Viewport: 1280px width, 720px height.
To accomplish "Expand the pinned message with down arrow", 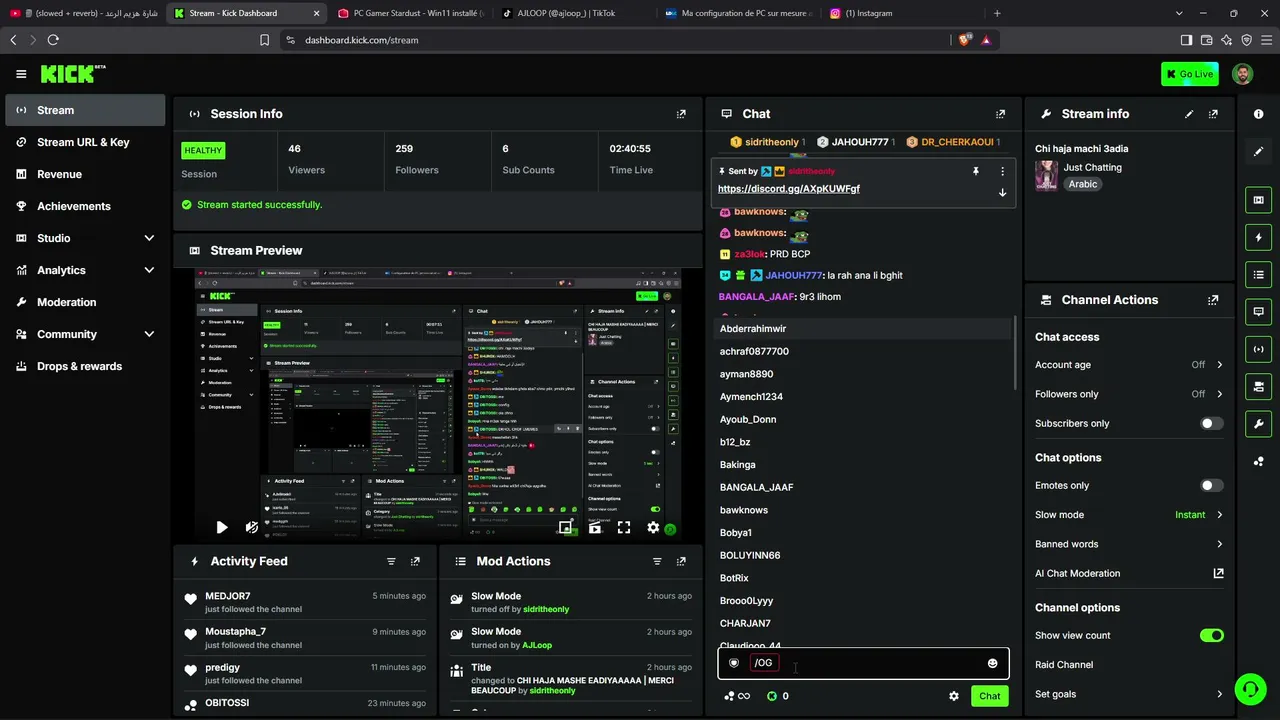I will (1002, 193).
